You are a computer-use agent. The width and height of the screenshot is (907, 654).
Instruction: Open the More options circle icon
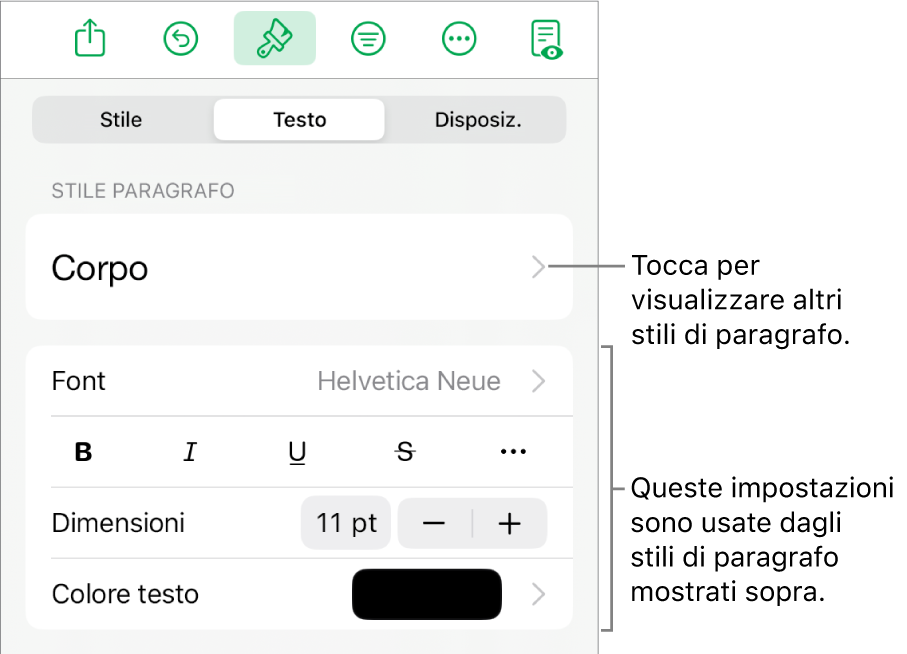tap(459, 39)
